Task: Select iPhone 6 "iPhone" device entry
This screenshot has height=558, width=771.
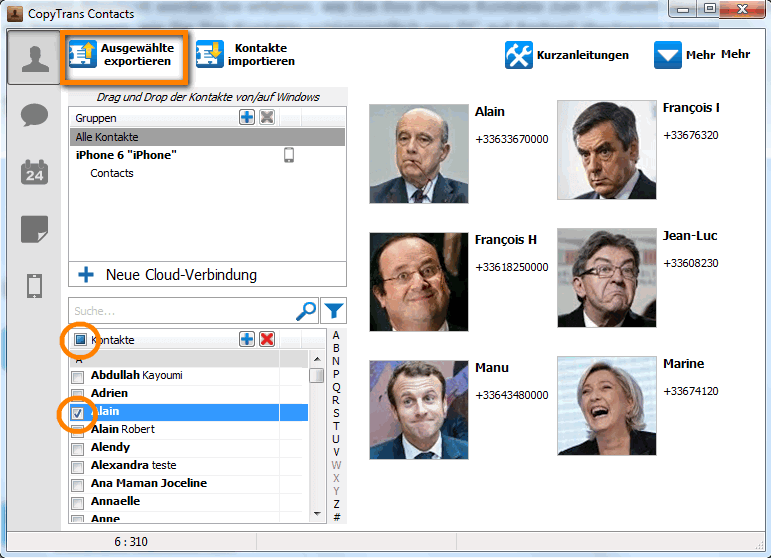Action: point(126,155)
